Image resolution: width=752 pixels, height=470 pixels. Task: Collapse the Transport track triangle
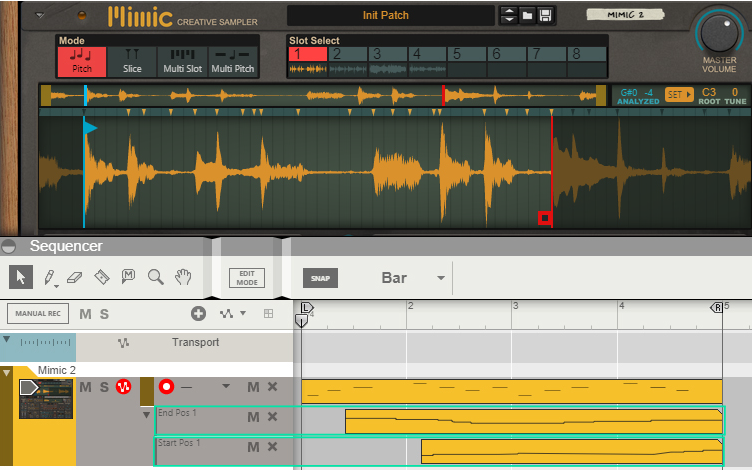coord(7,339)
